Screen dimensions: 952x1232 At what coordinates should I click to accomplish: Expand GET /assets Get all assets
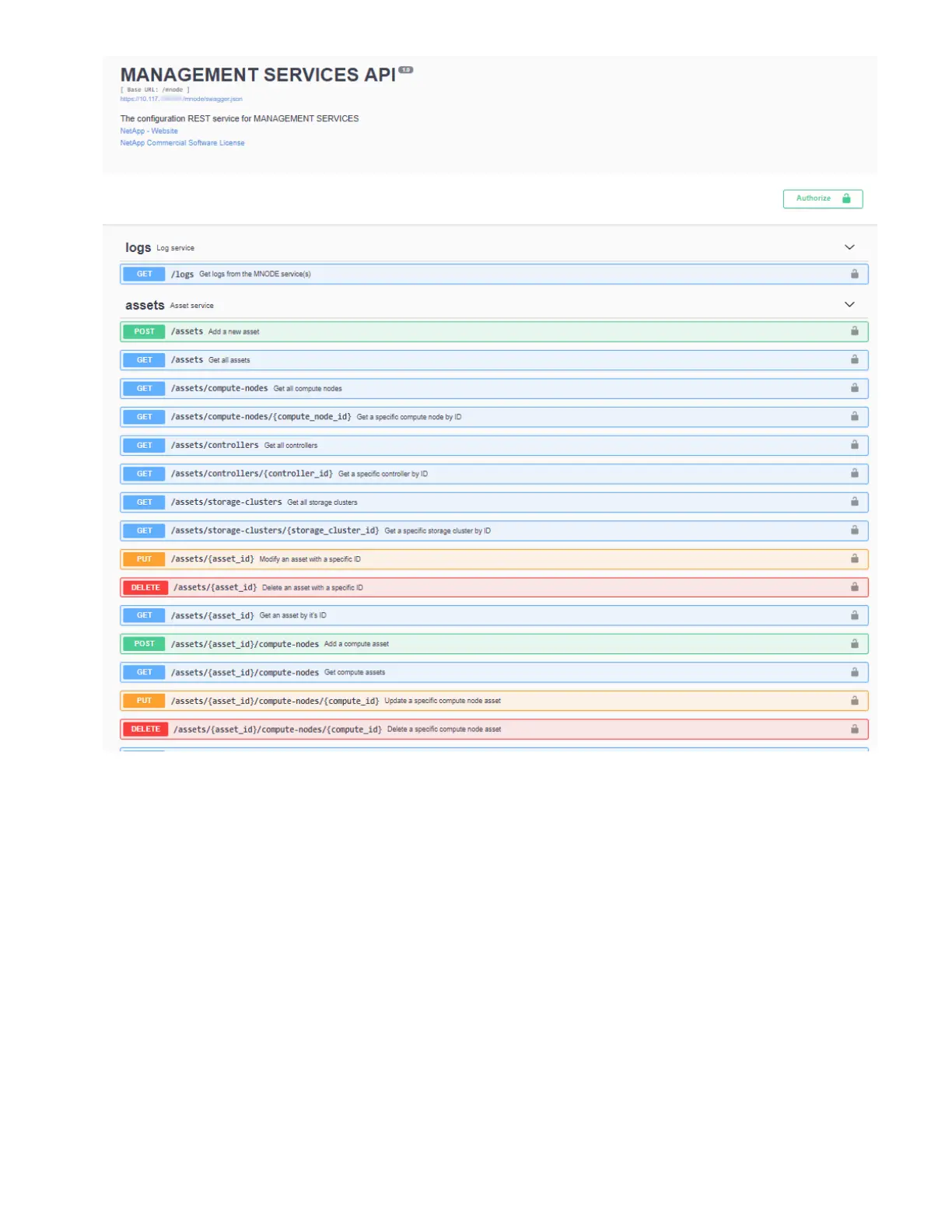(494, 360)
